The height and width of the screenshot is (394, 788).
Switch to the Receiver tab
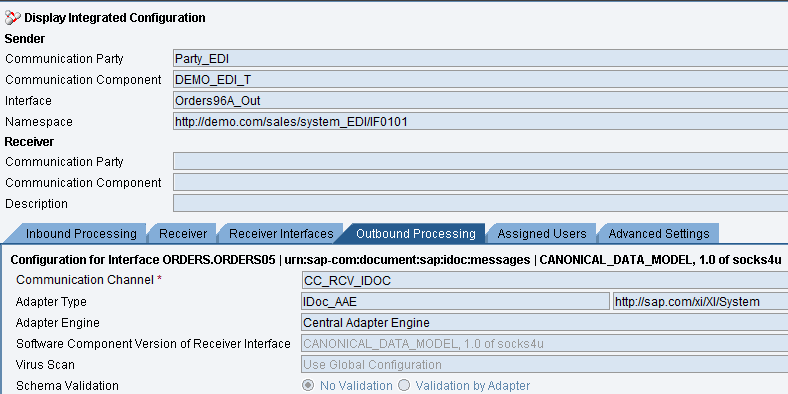click(183, 234)
